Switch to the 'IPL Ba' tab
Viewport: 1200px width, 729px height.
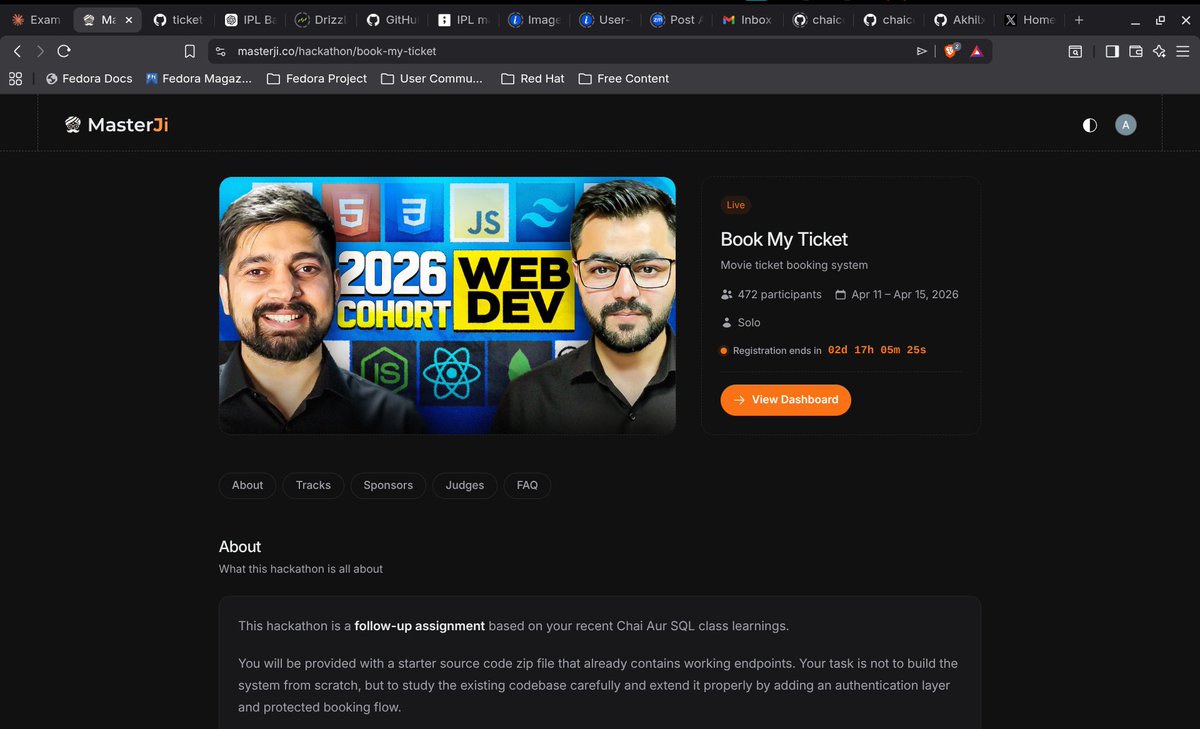pos(249,19)
